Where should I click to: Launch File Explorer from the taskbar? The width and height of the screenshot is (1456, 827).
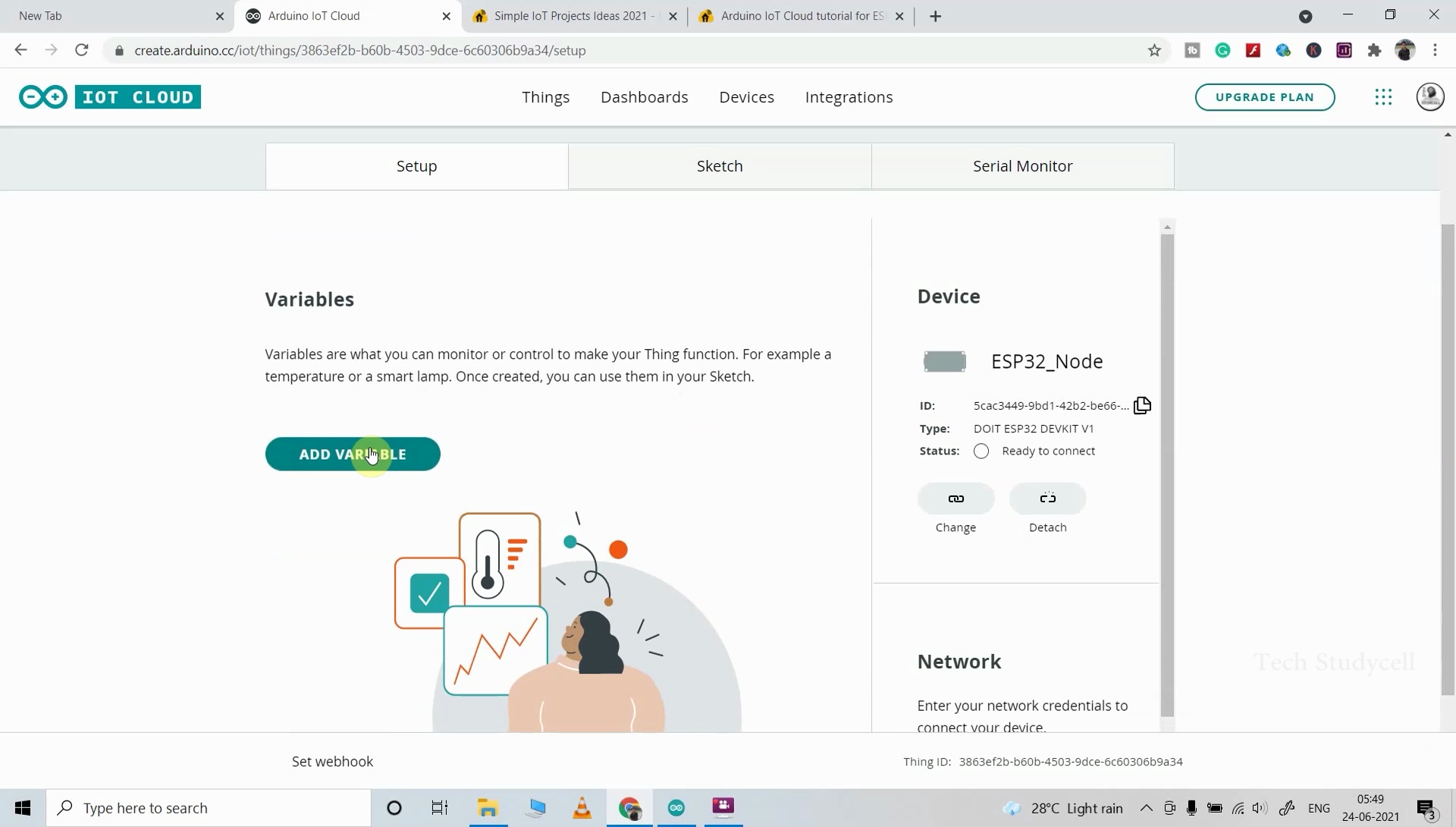click(x=488, y=808)
